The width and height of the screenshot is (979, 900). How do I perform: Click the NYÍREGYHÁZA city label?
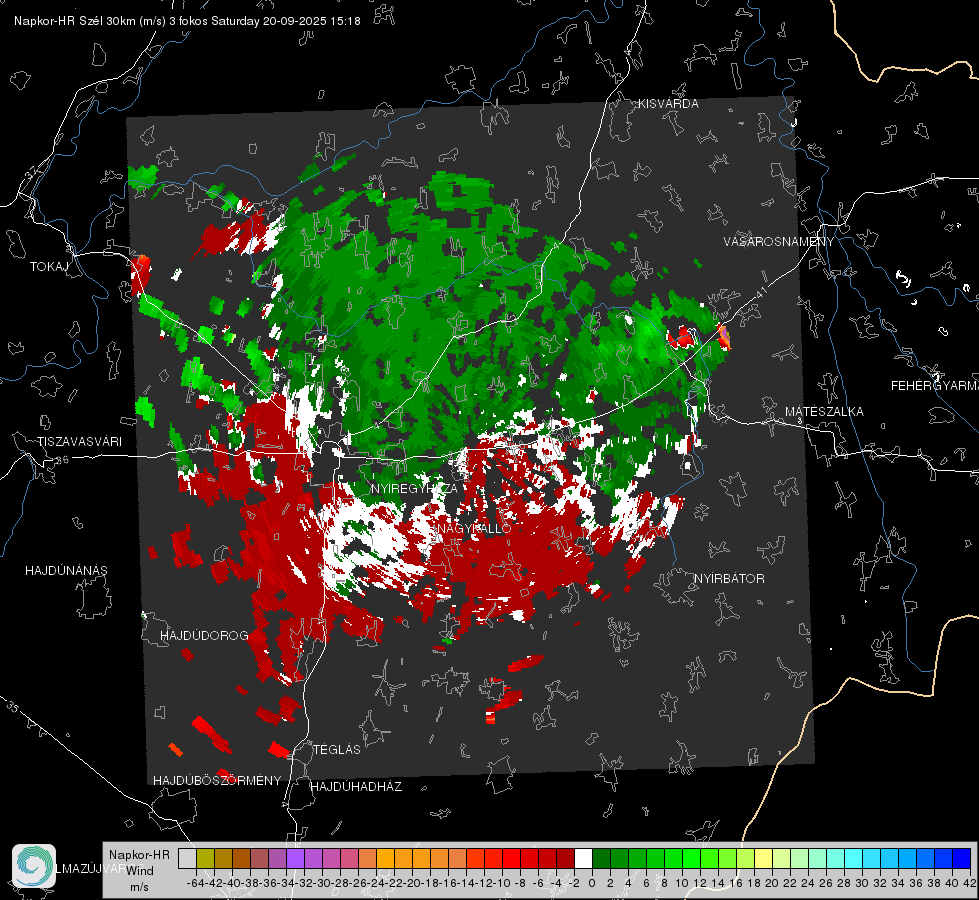pyautogui.click(x=414, y=488)
